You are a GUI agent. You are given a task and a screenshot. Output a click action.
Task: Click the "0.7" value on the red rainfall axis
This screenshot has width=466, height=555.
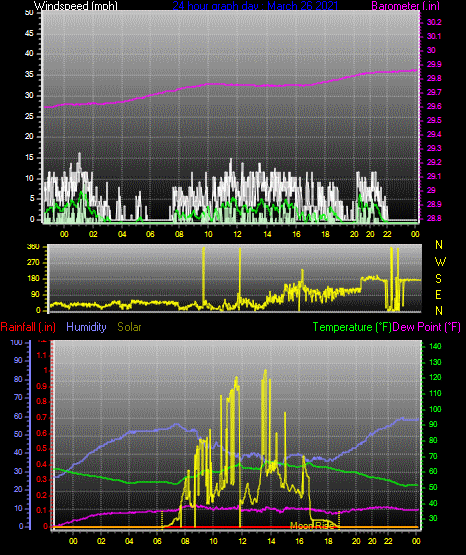42,417
